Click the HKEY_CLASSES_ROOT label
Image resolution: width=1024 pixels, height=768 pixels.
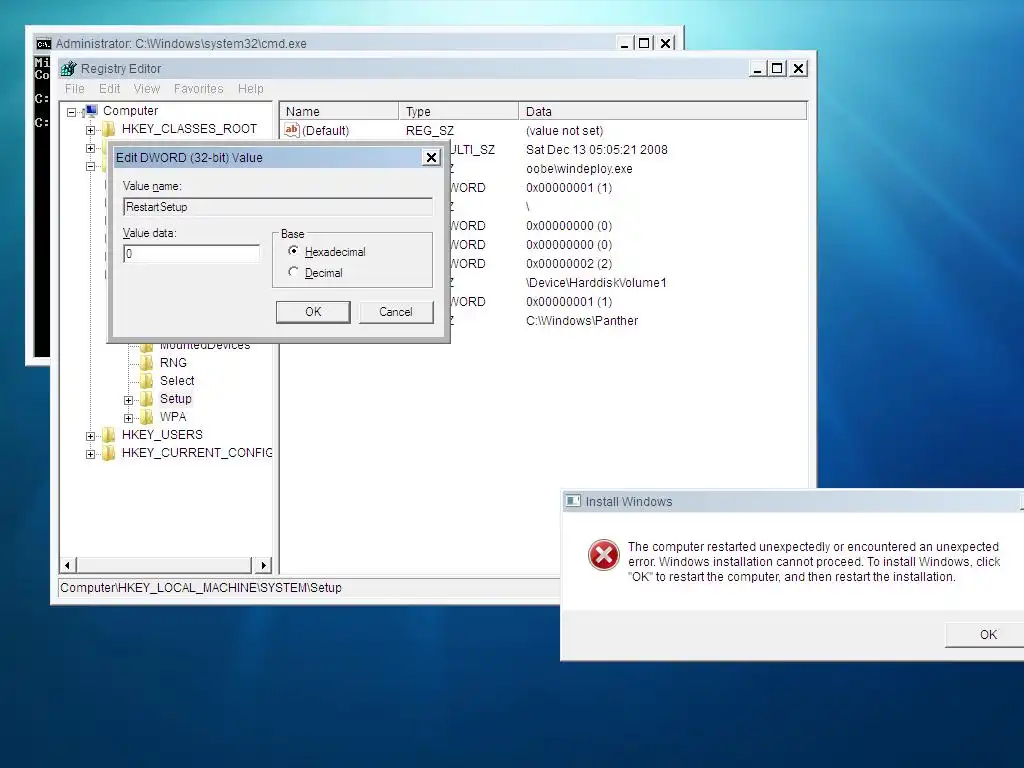(x=189, y=129)
